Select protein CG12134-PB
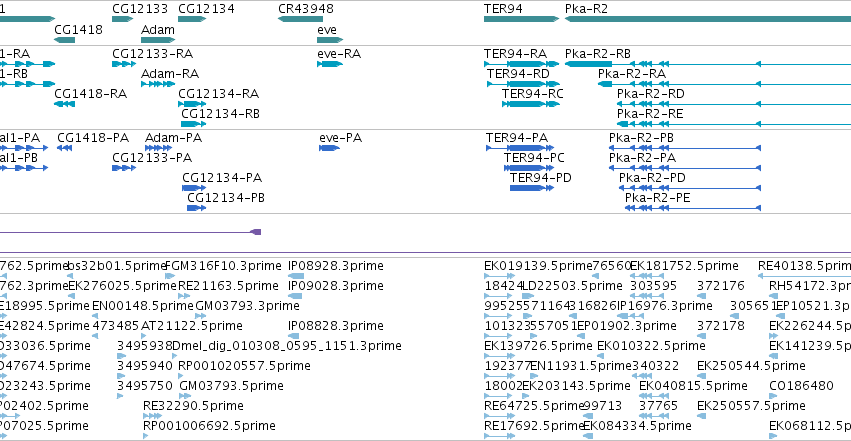This screenshot has width=851, height=441. pos(196,208)
